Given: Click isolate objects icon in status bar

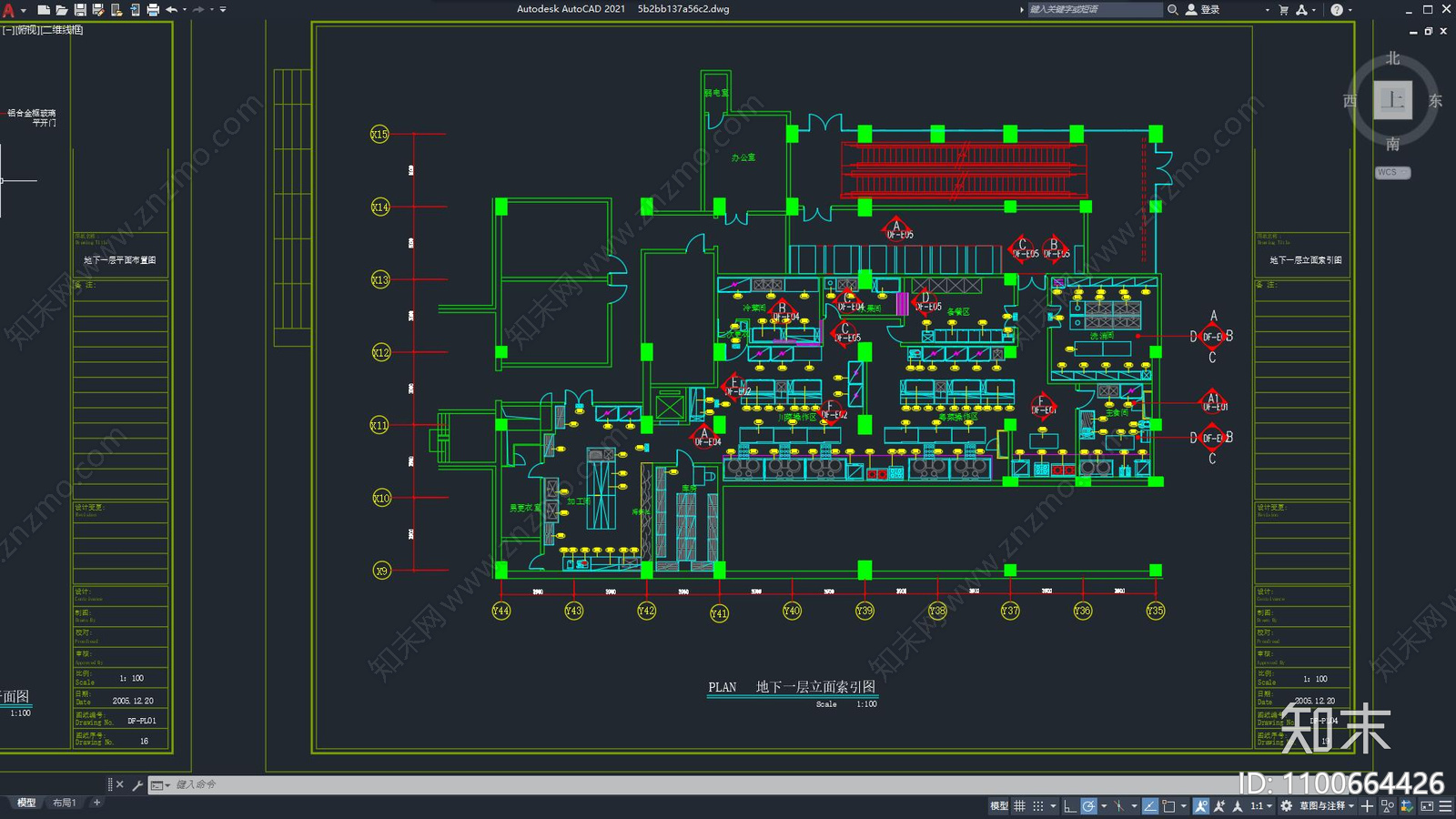Looking at the screenshot, I should [1387, 805].
